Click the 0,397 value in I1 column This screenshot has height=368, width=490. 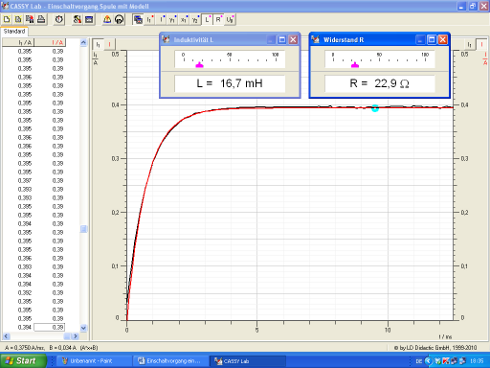(x=25, y=181)
